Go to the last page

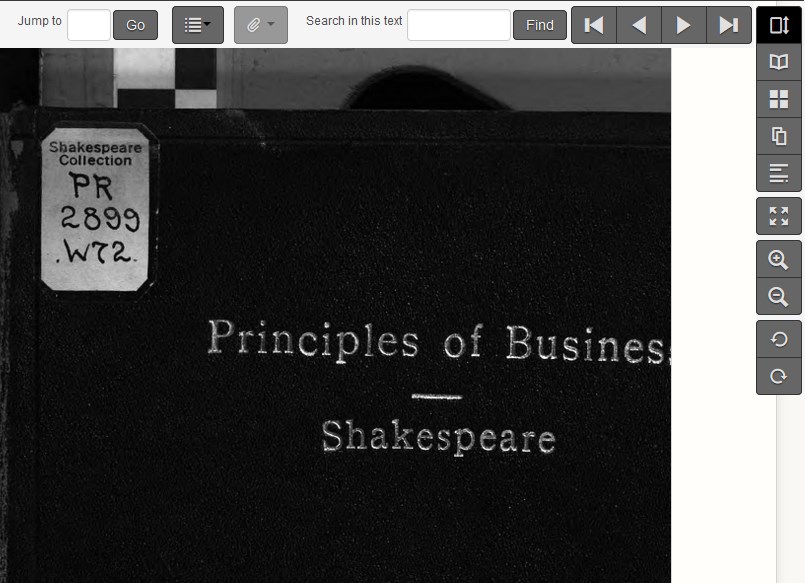[x=729, y=25]
